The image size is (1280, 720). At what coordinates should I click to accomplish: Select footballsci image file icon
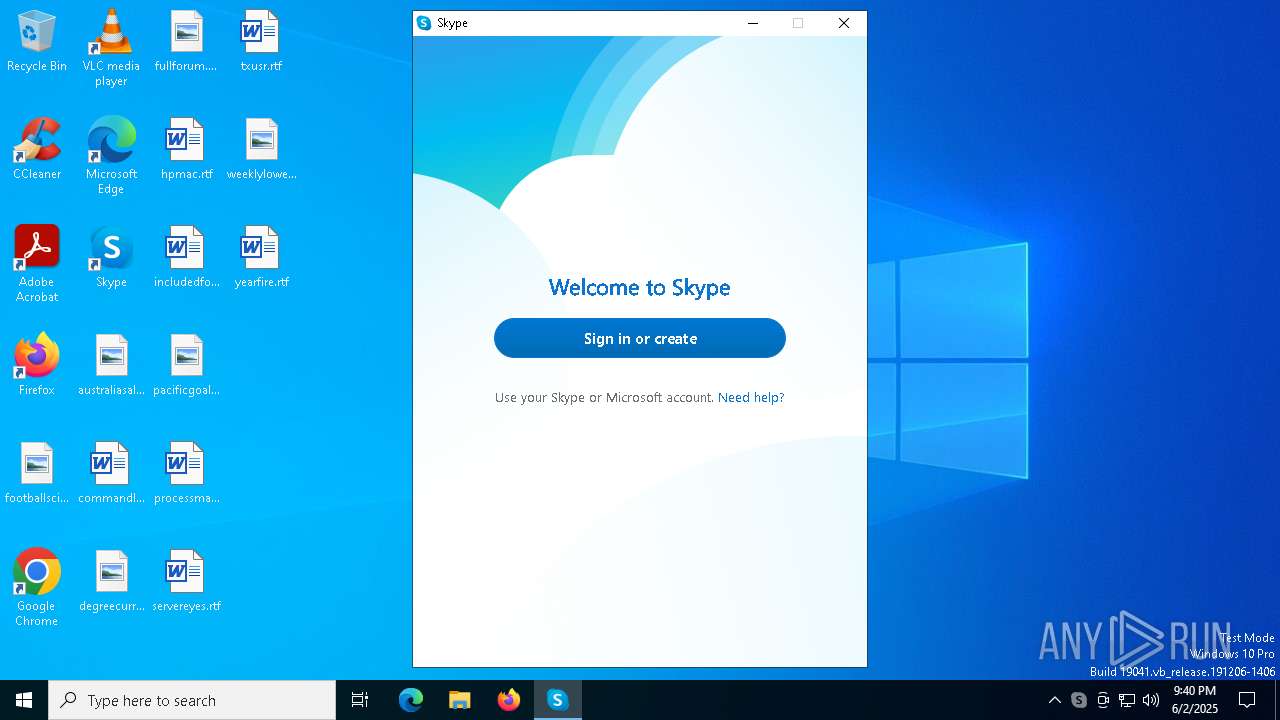point(37,474)
